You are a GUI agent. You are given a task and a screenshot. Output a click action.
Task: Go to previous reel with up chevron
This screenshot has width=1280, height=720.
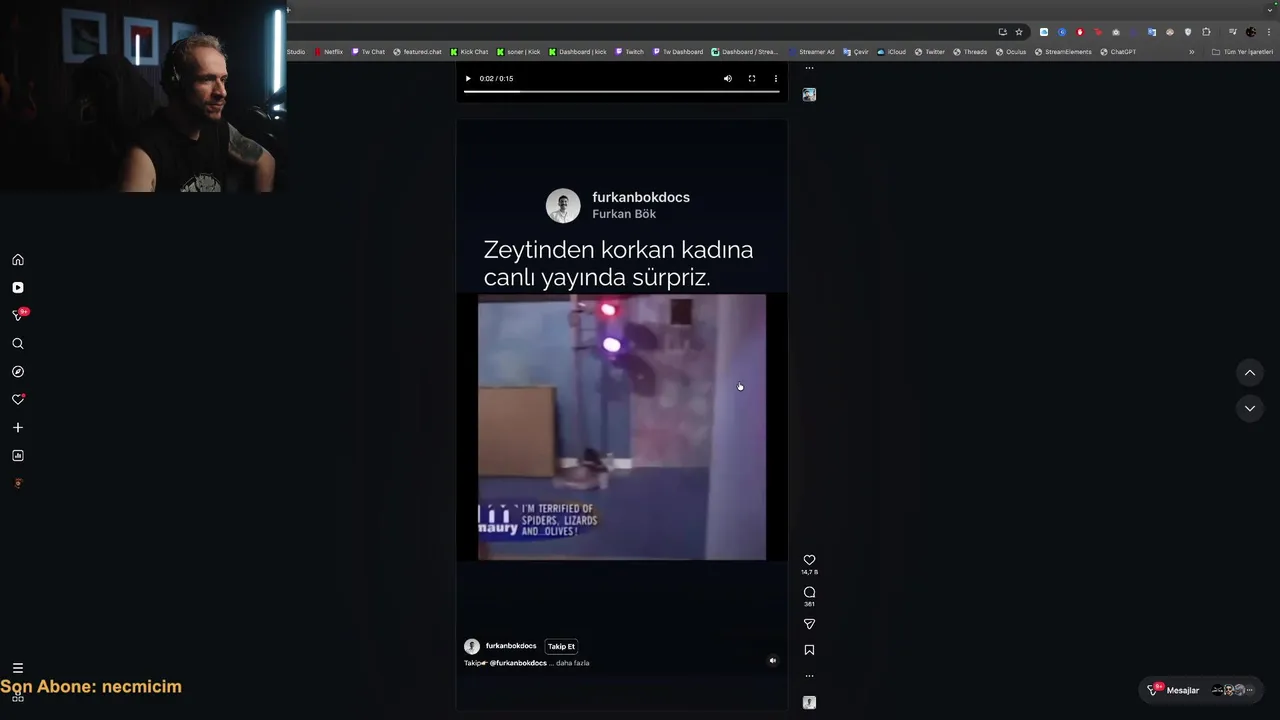click(1250, 373)
